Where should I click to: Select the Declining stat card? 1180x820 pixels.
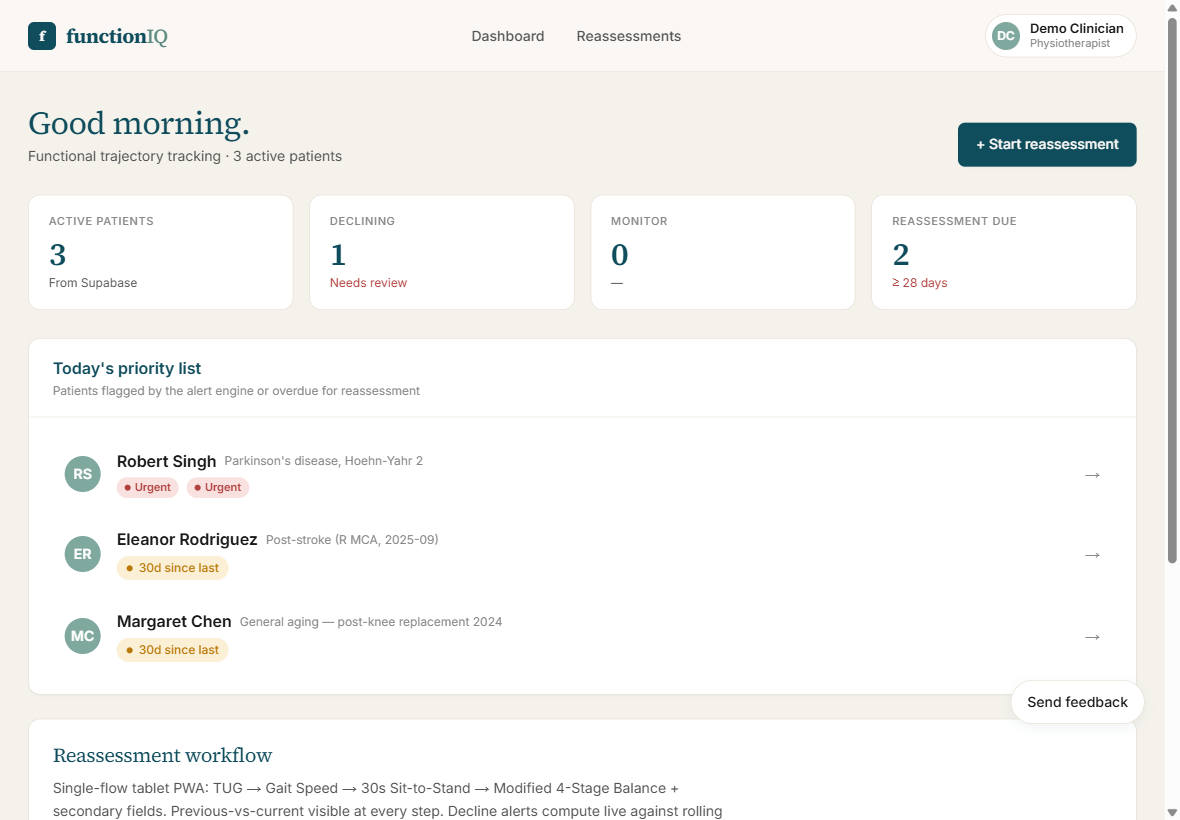442,252
